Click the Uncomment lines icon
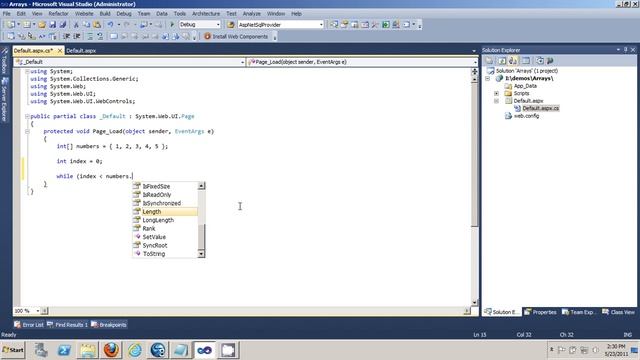640x360 pixels. click(100, 37)
